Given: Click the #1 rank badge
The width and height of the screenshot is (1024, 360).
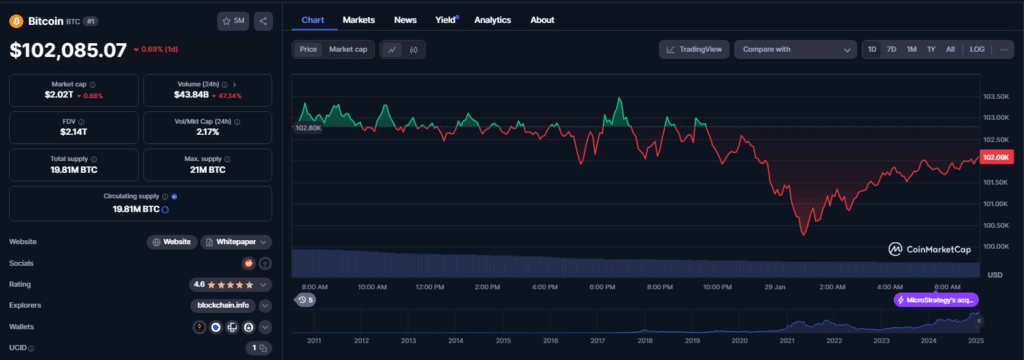Looking at the screenshot, I should click(x=90, y=22).
